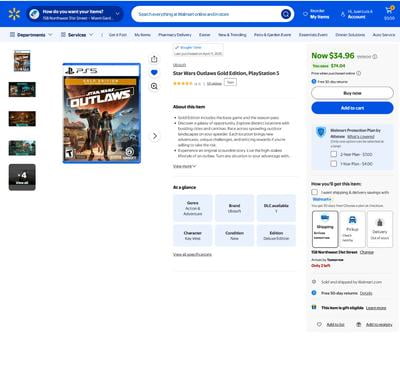The width and height of the screenshot is (400, 387).
Task: Click the share icon beside product image
Action: coord(154,59)
